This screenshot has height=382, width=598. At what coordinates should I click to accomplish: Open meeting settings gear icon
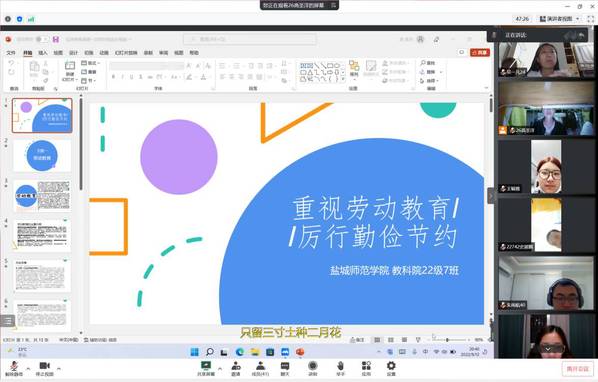click(391, 368)
